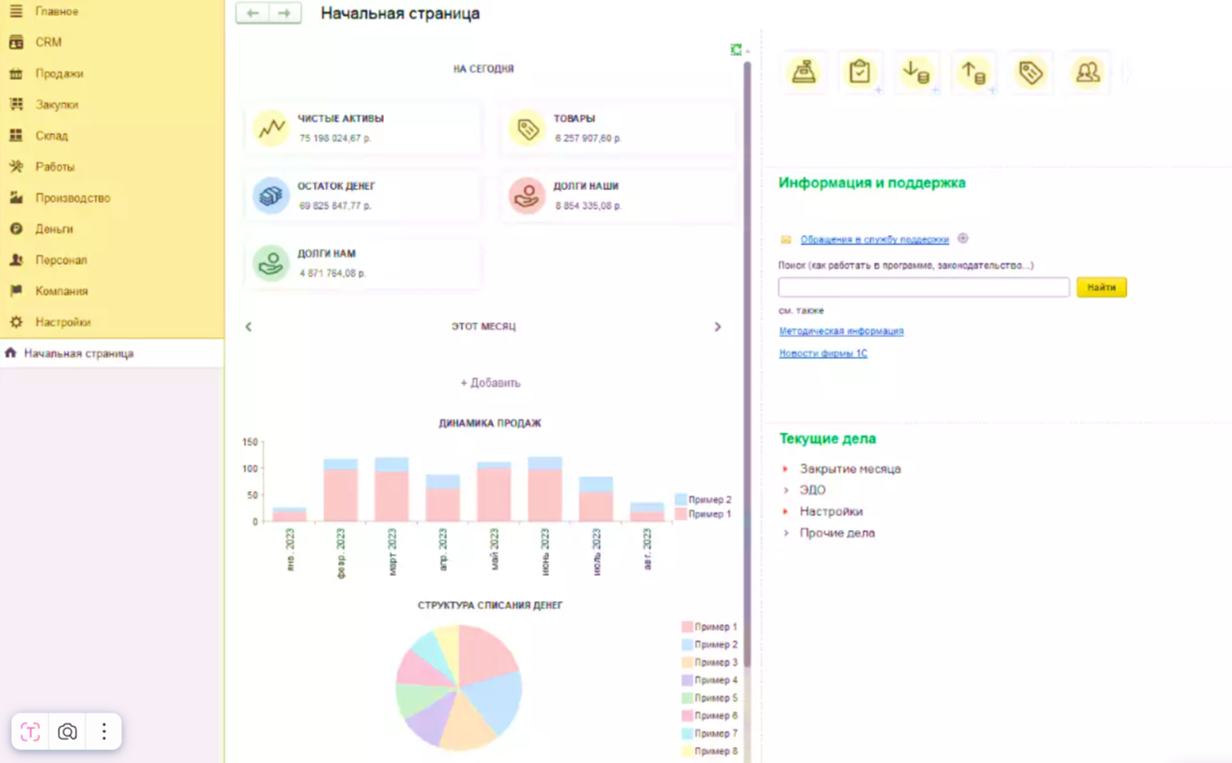Click the pie chart Структура списания денег
The height and width of the screenshot is (763, 1232).
pos(459,688)
